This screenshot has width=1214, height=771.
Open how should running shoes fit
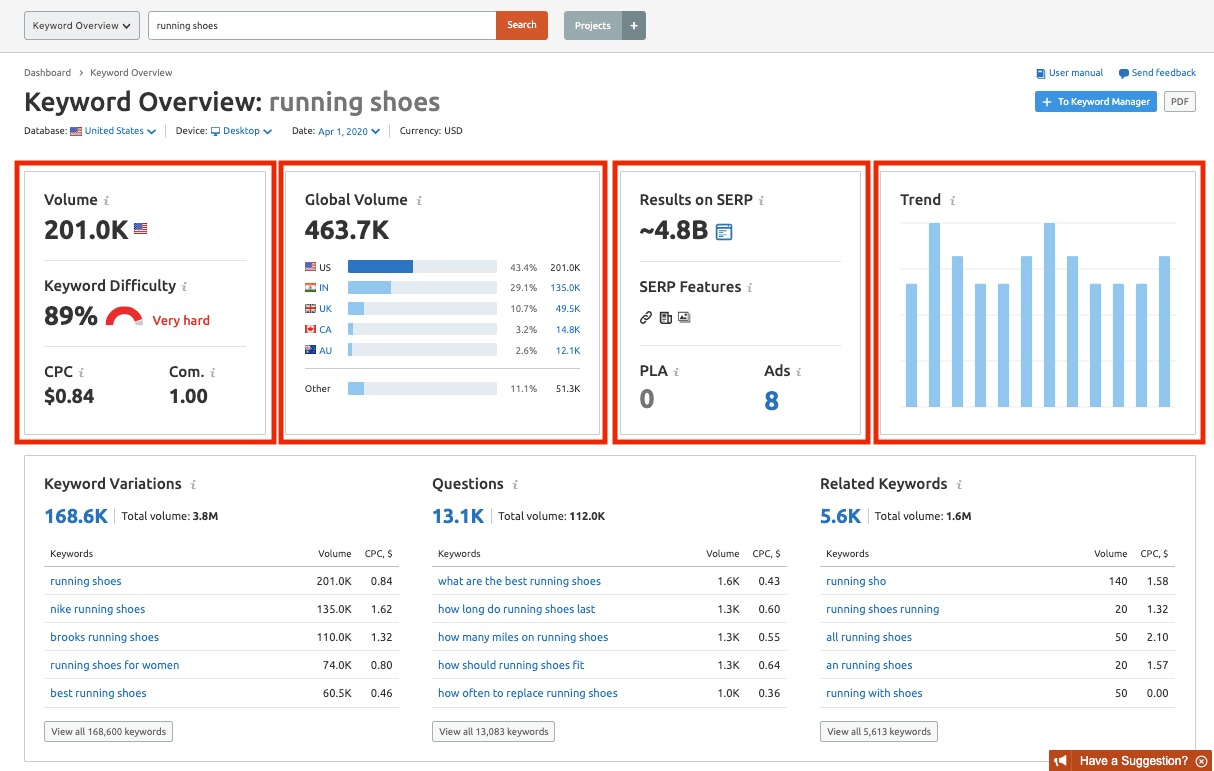tap(511, 665)
